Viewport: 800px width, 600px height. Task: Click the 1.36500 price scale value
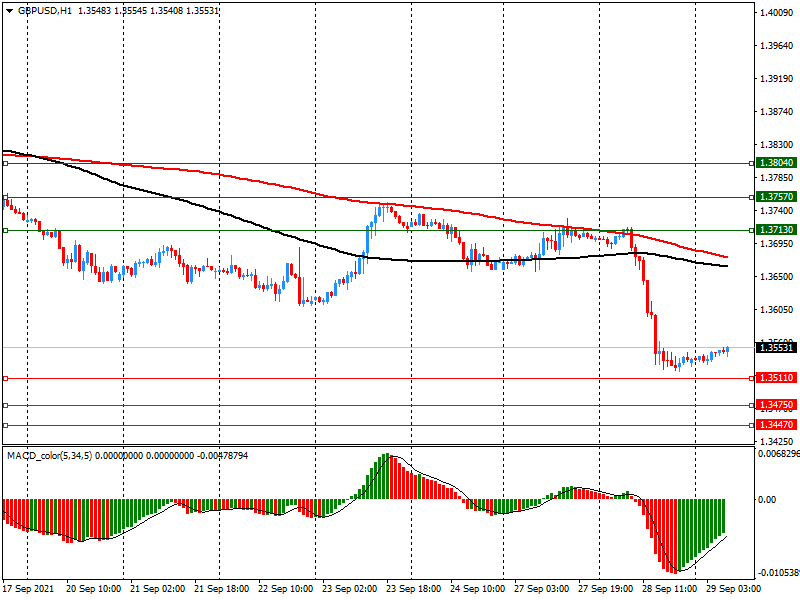coord(777,277)
